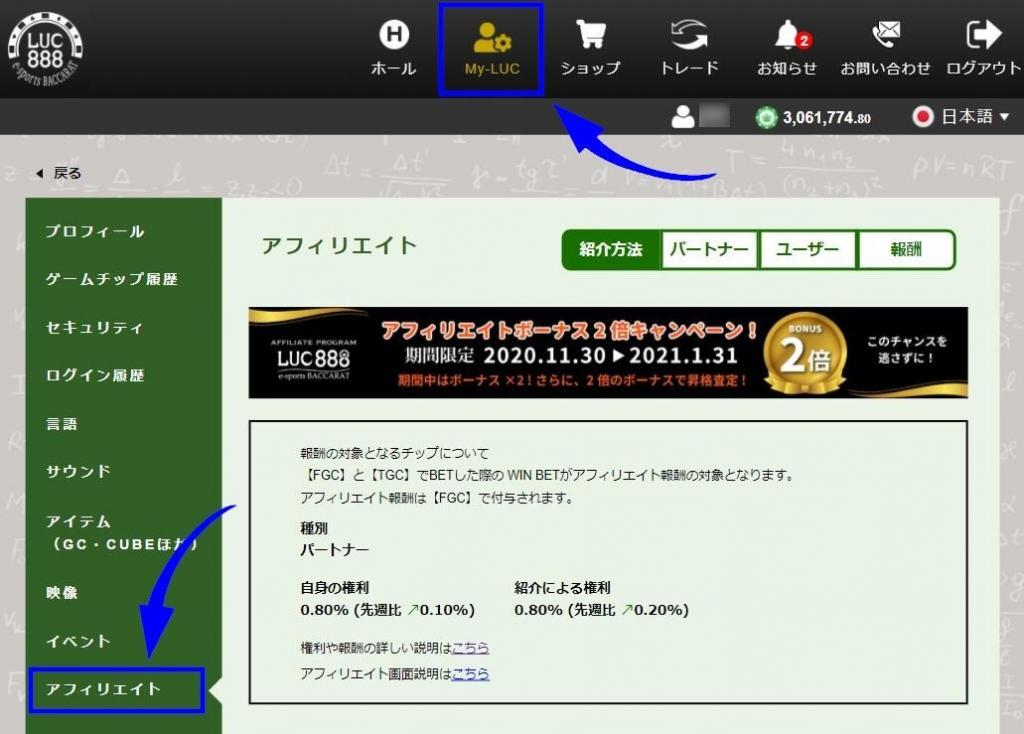This screenshot has width=1024, height=734.
Task: Open アイテム (GC・CUBEほか) in sidebar
Action: 122,532
